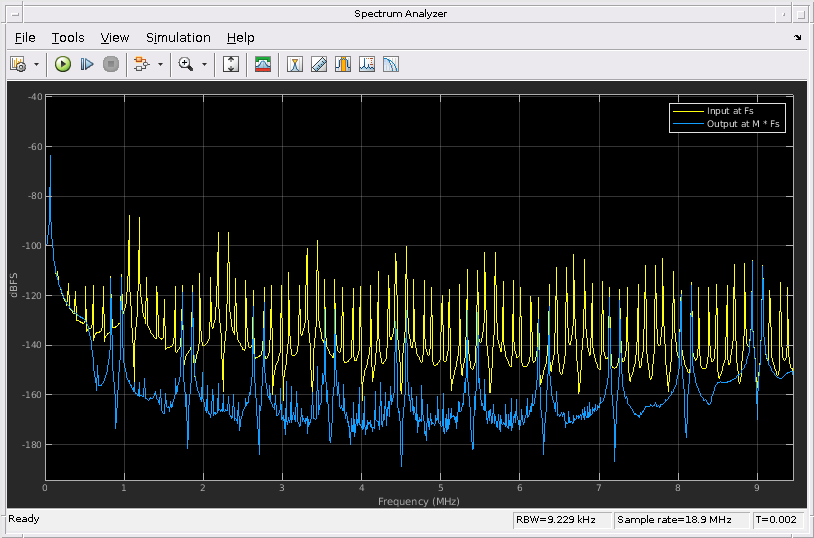
Task: Select the Zoom magnifier tool
Action: click(x=185, y=64)
